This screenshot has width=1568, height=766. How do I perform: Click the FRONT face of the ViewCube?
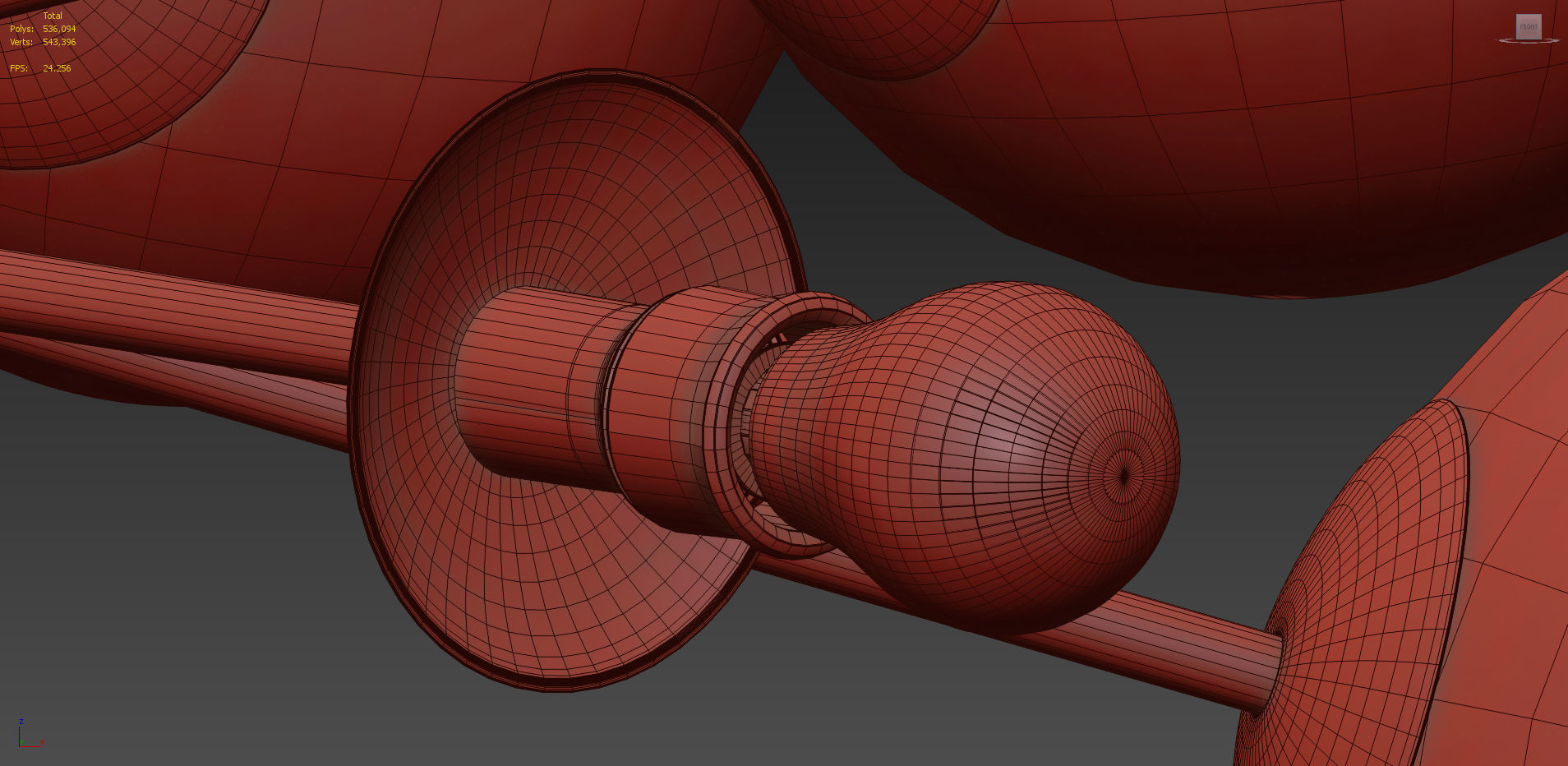(1529, 26)
